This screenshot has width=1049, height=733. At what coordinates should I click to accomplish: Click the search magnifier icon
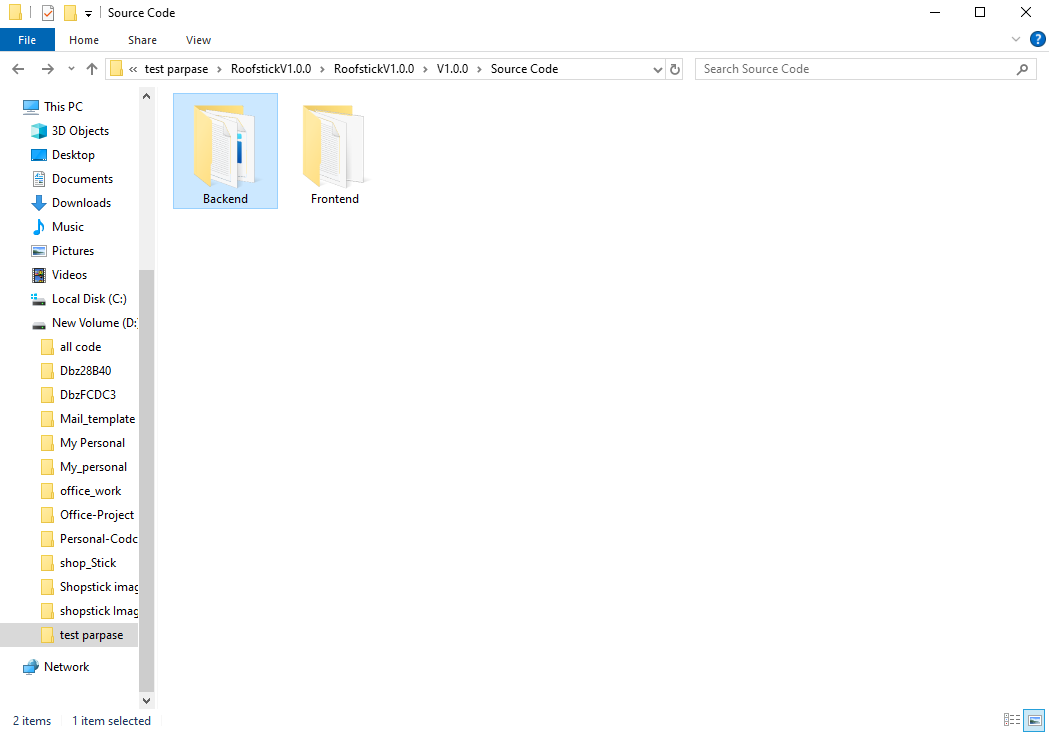pyautogui.click(x=1022, y=69)
